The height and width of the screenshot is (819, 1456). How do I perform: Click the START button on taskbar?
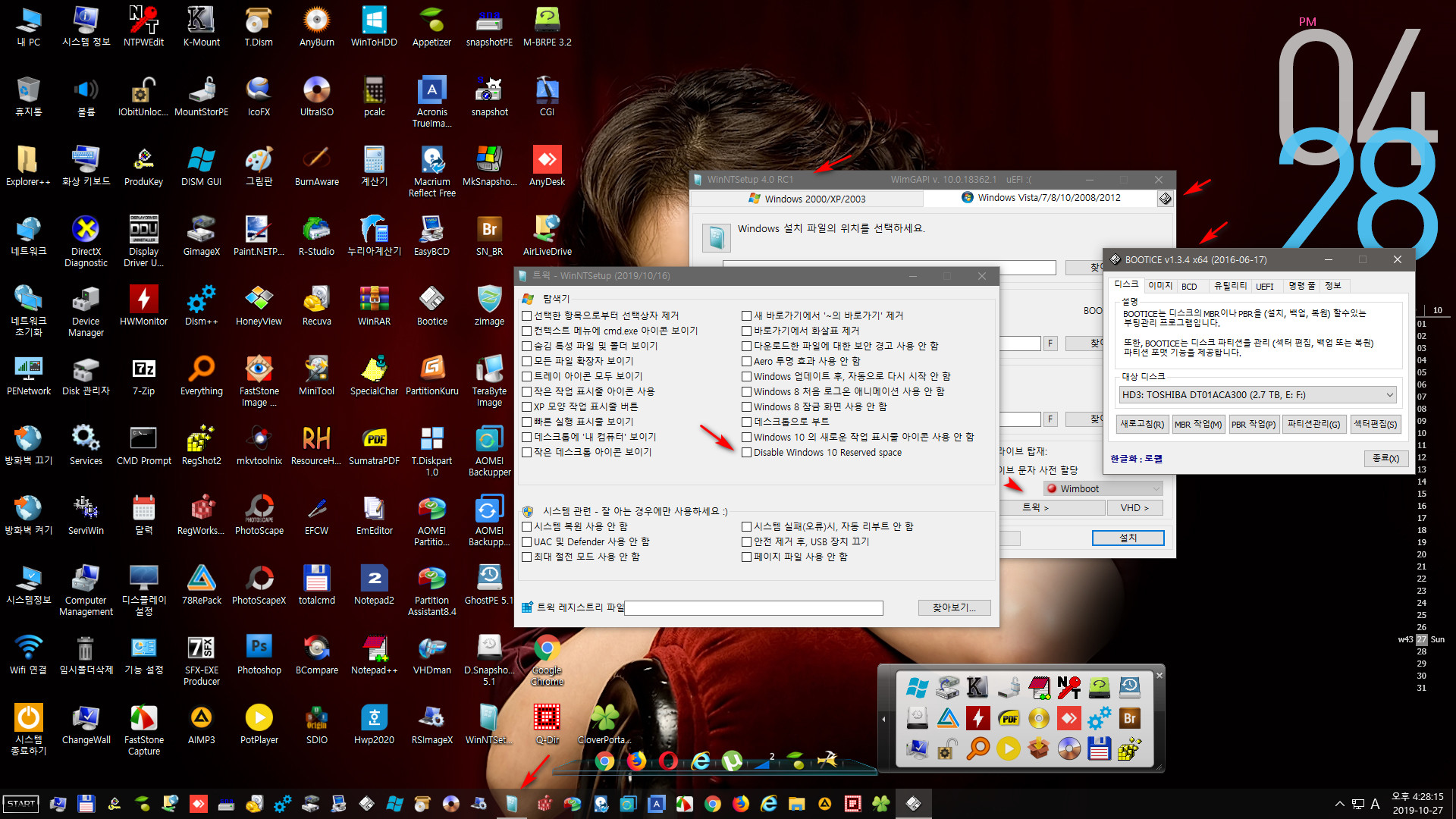point(21,804)
